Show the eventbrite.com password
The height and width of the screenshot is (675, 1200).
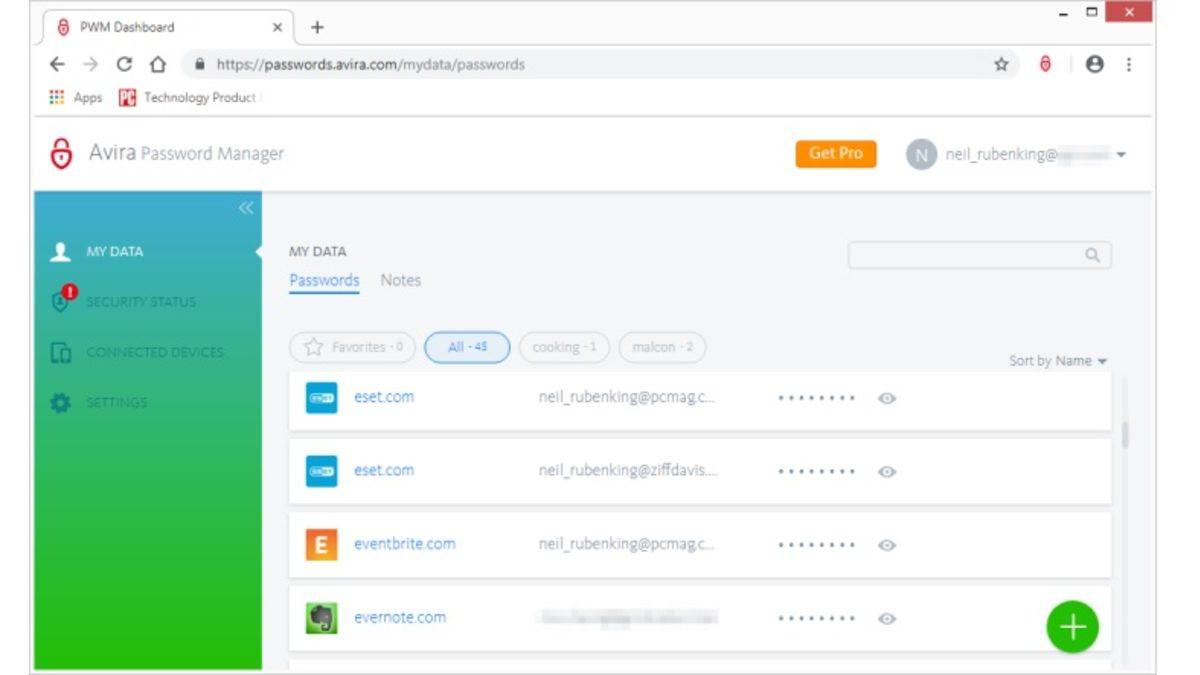(x=885, y=544)
